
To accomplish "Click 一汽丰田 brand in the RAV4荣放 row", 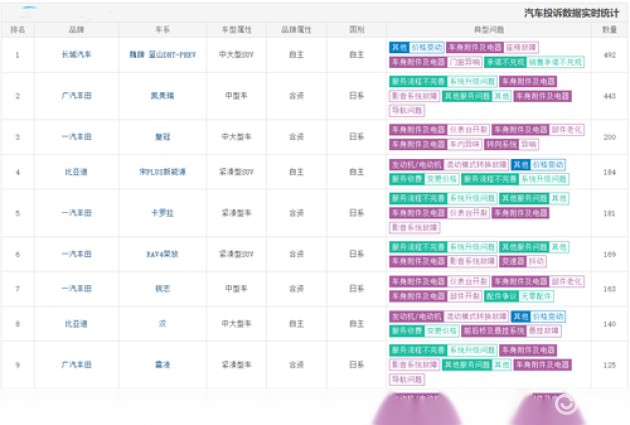I will pyautogui.click(x=76, y=254).
